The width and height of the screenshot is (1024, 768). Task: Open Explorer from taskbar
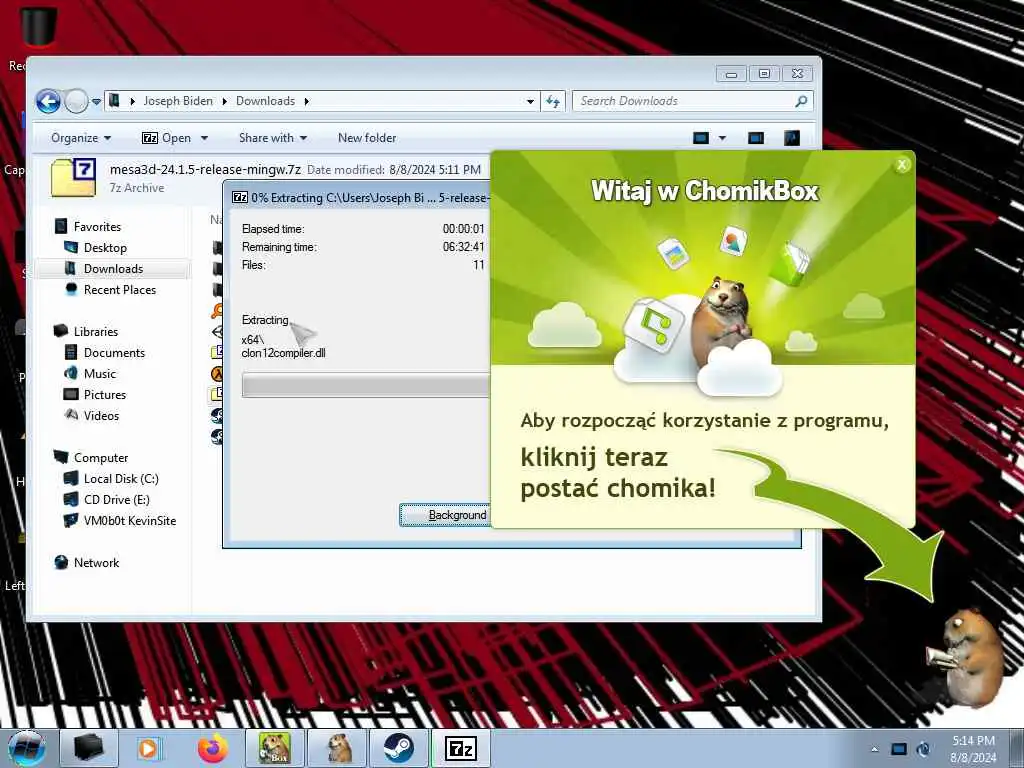click(x=89, y=748)
